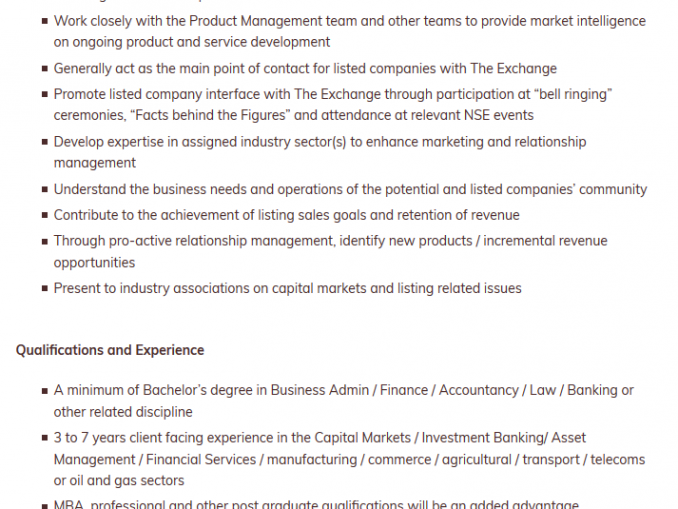This screenshot has height=509, width=678.
Task: Click the bullet next to 'Promote listed company interface'
Action: (x=45, y=94)
